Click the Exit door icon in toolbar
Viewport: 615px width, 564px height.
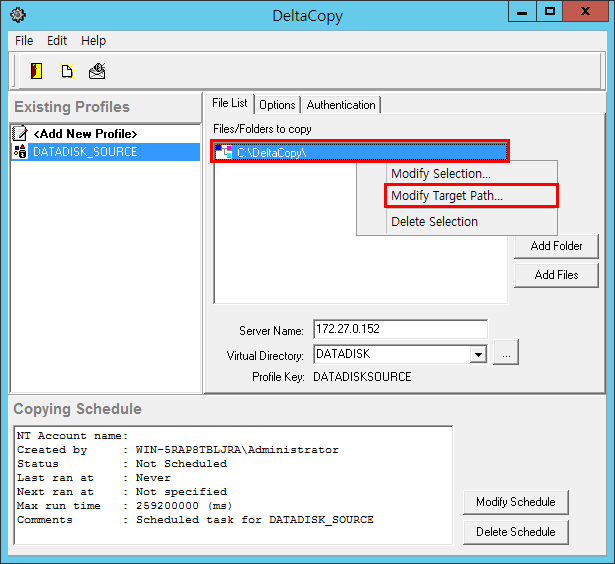(x=37, y=71)
